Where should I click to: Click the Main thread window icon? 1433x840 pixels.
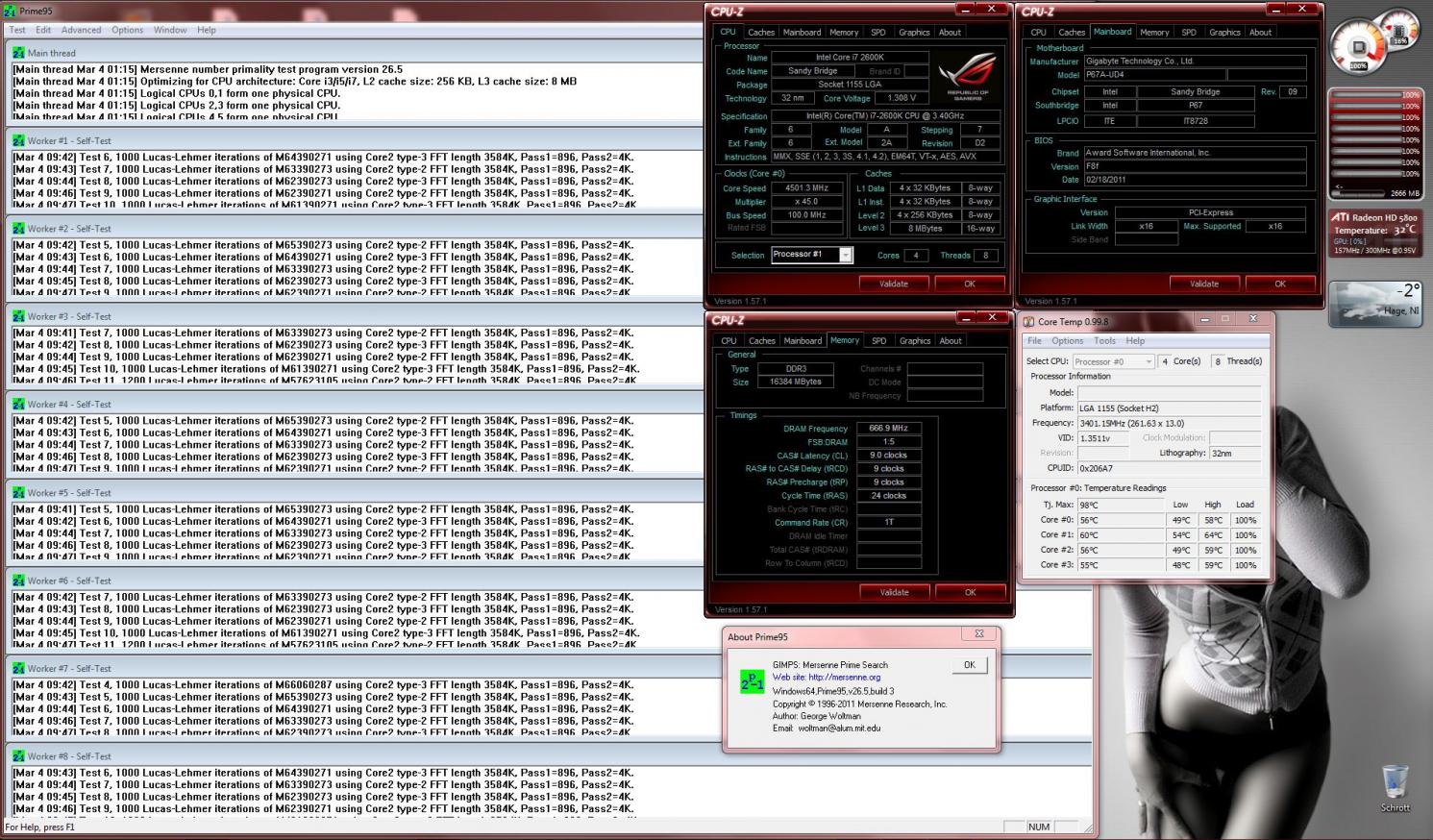(x=19, y=53)
